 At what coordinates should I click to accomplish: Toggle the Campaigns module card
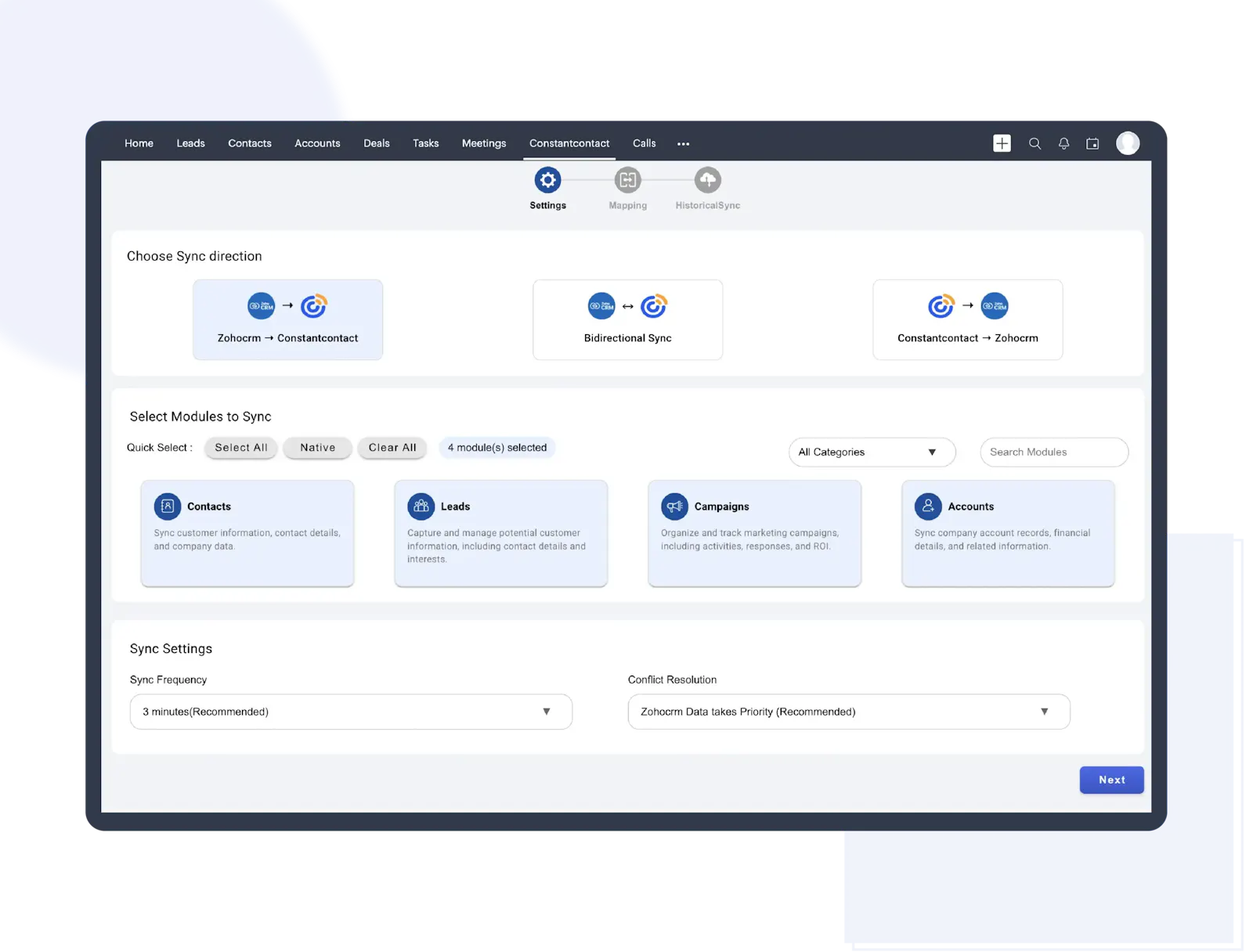coord(755,533)
